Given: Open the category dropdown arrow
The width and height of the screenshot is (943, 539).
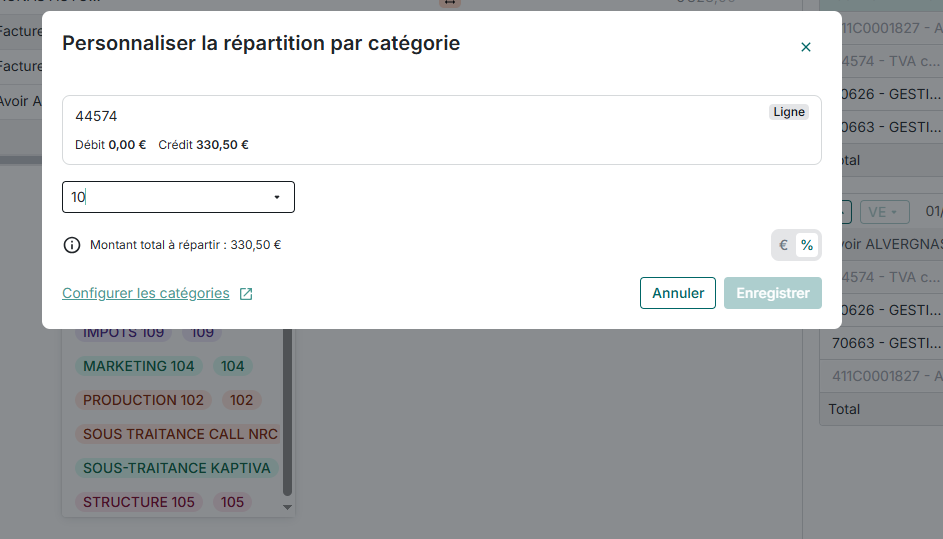Looking at the screenshot, I should point(277,197).
